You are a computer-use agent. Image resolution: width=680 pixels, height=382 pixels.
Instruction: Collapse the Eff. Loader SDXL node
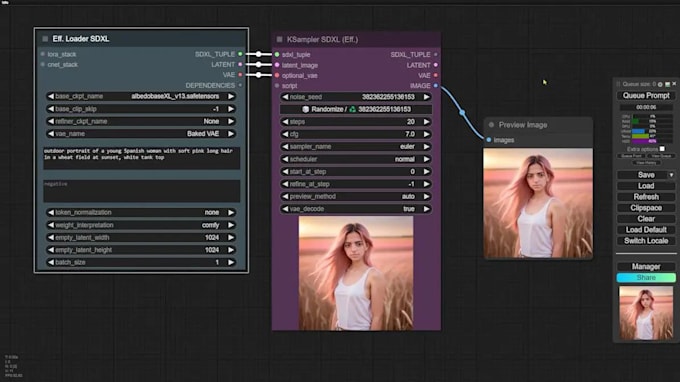click(x=45, y=39)
